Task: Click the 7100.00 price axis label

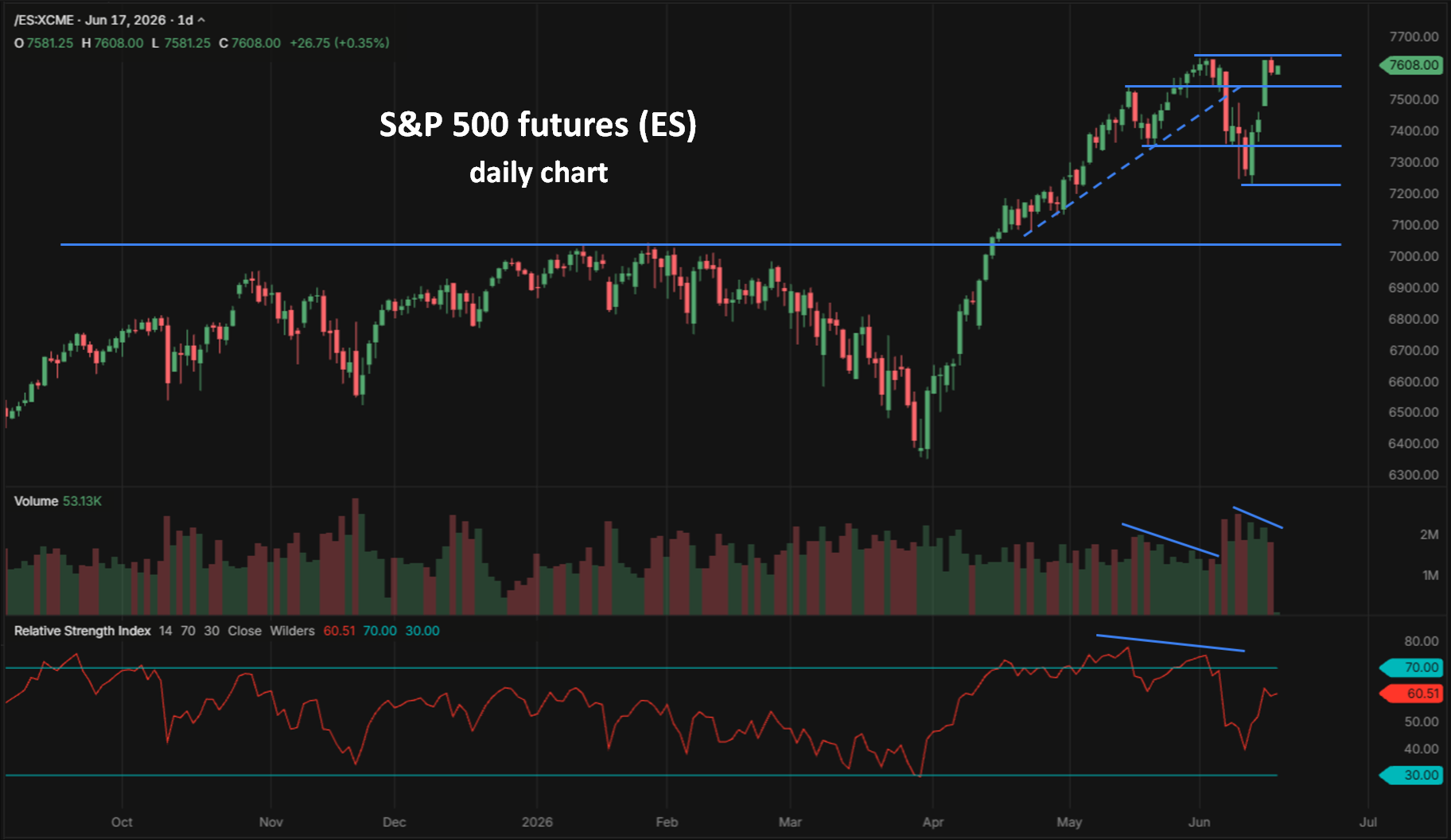Action: [1414, 225]
